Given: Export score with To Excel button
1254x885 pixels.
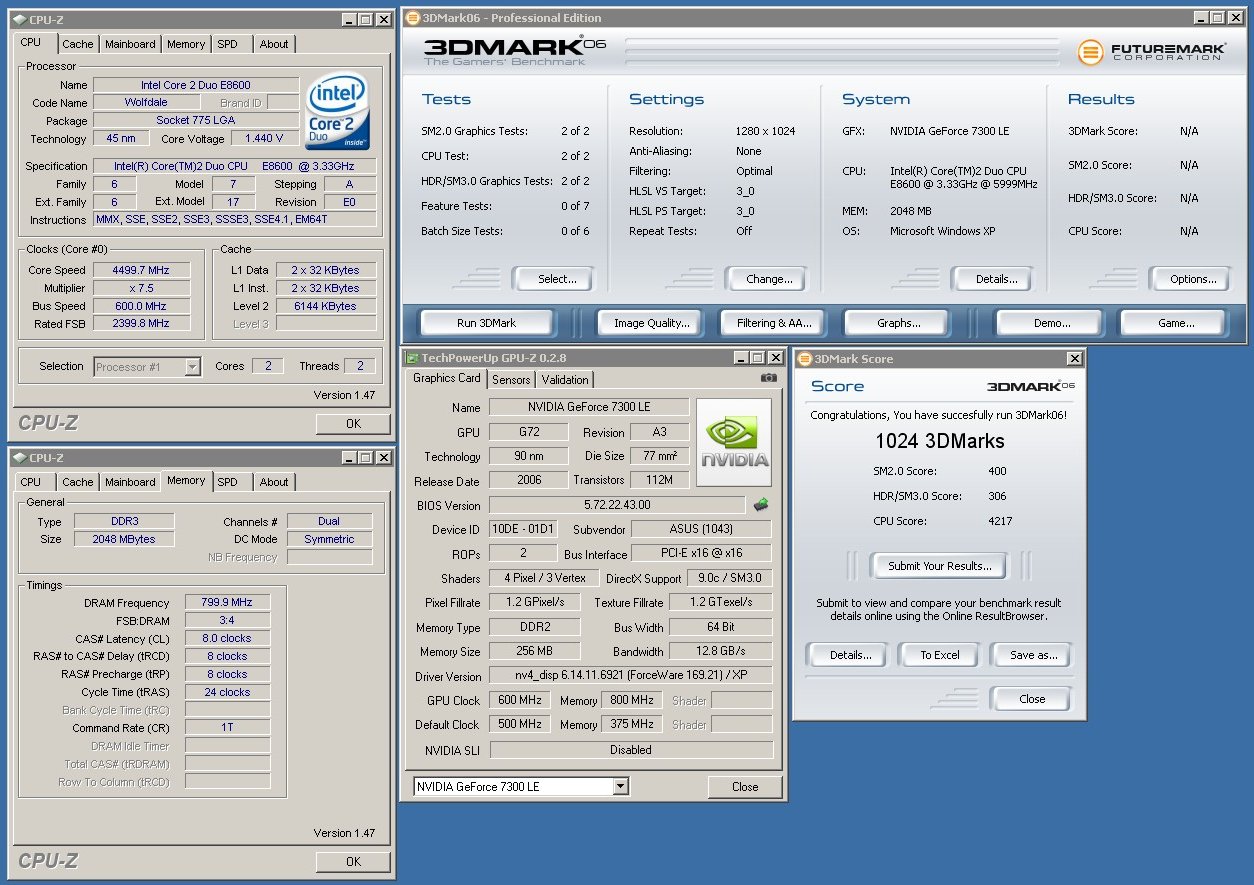Looking at the screenshot, I should tap(940, 655).
